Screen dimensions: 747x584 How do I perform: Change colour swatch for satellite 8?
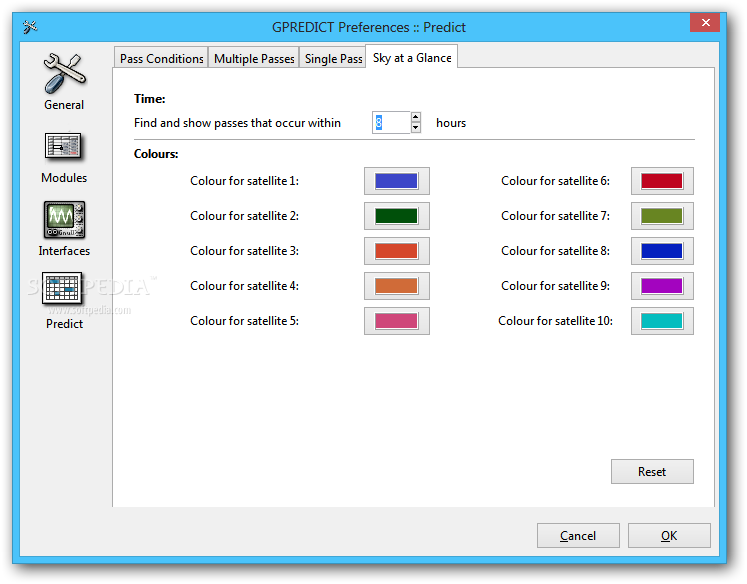pos(662,251)
